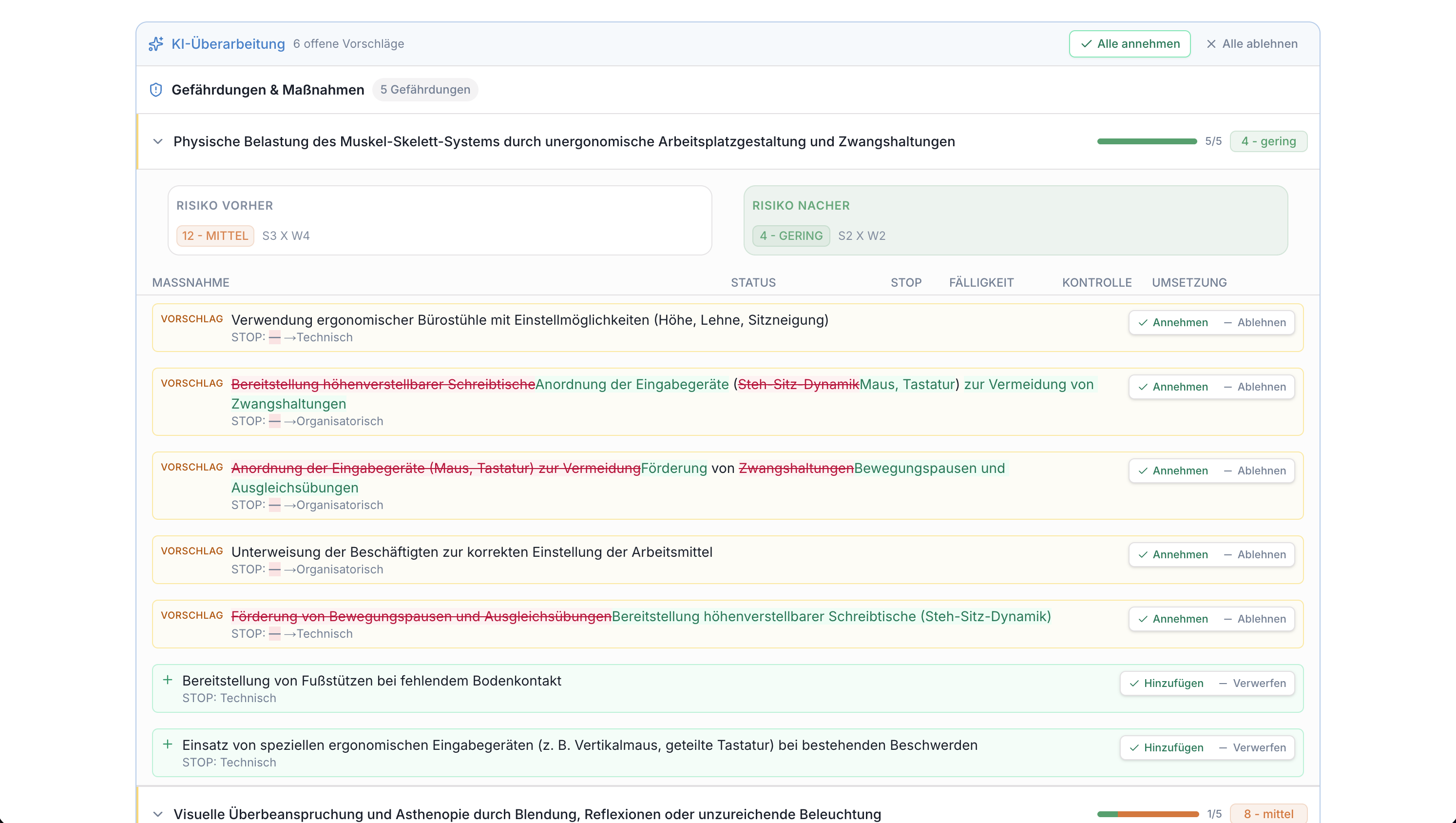
Task: Click the KONTROLLE column header
Action: tap(1096, 282)
